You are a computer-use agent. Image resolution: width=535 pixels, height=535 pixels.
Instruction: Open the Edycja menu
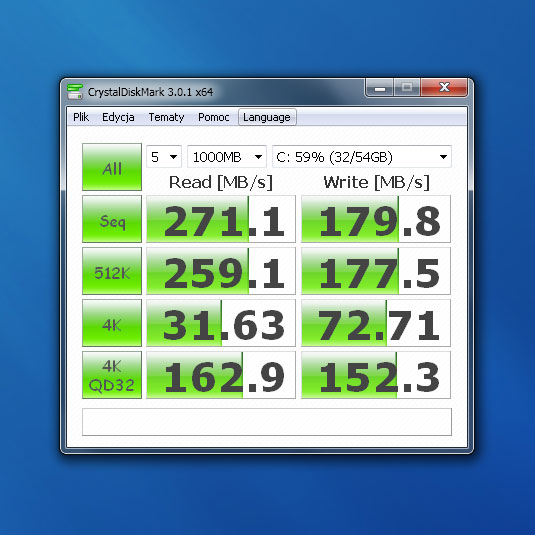click(x=118, y=117)
